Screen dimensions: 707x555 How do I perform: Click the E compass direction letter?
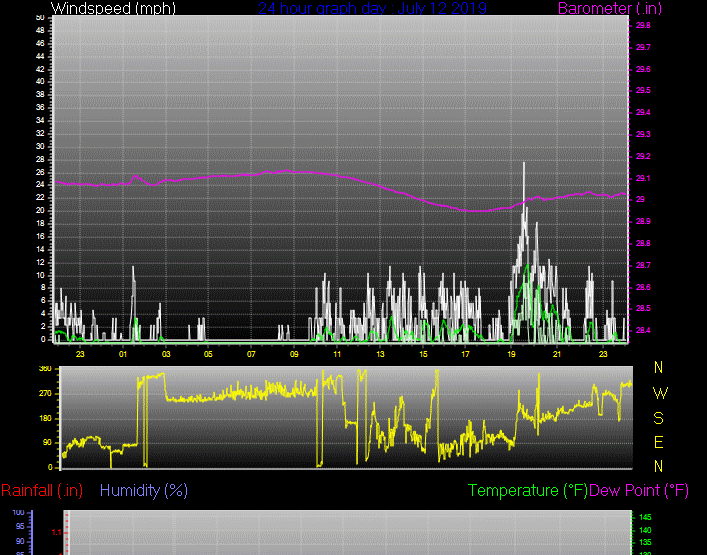coord(658,442)
